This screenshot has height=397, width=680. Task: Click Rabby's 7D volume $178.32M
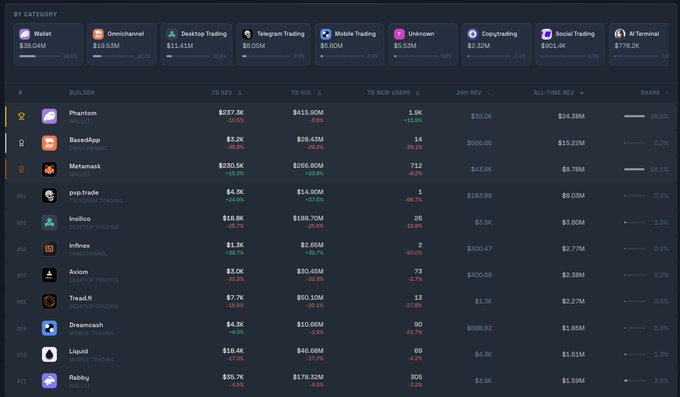(308, 377)
